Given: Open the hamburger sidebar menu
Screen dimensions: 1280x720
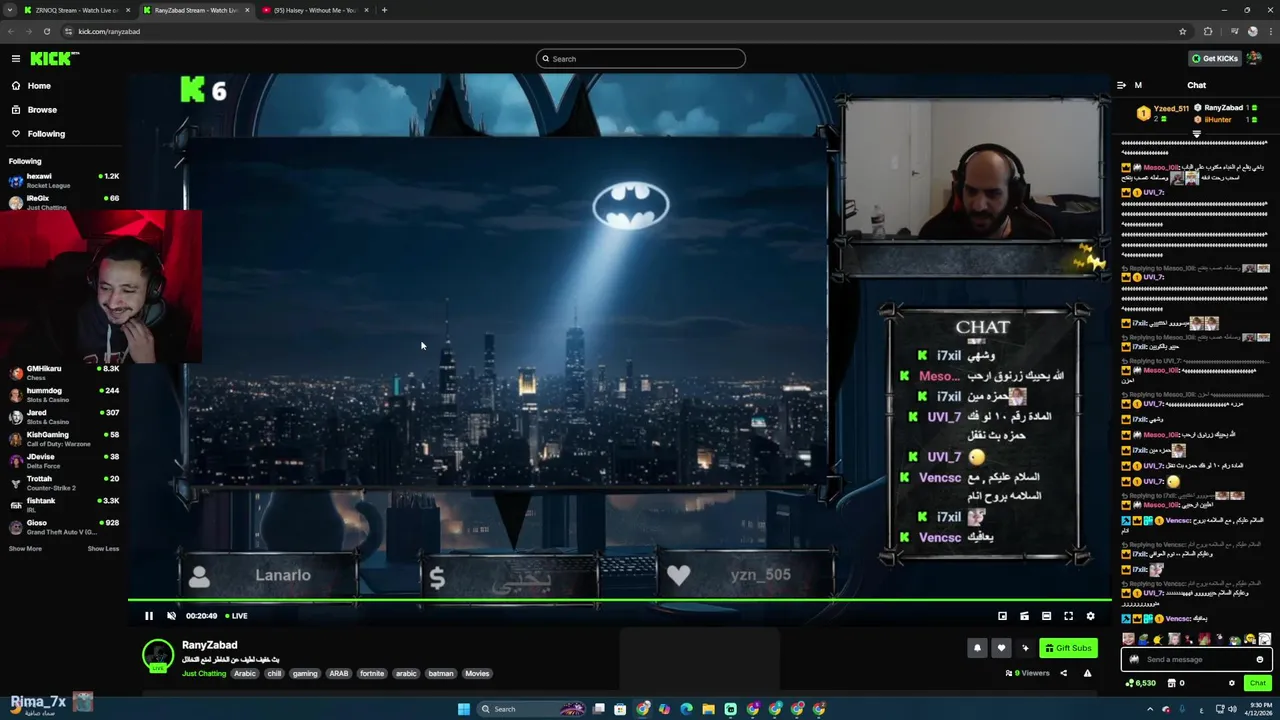Looking at the screenshot, I should coord(16,59).
